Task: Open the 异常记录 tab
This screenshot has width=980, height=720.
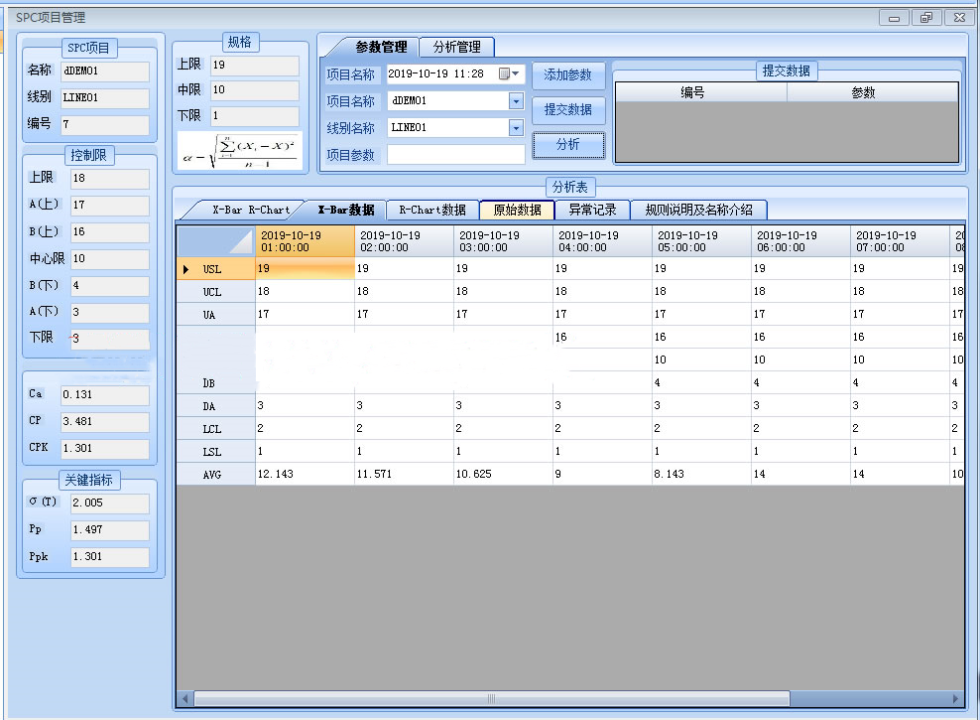Action: pos(592,210)
